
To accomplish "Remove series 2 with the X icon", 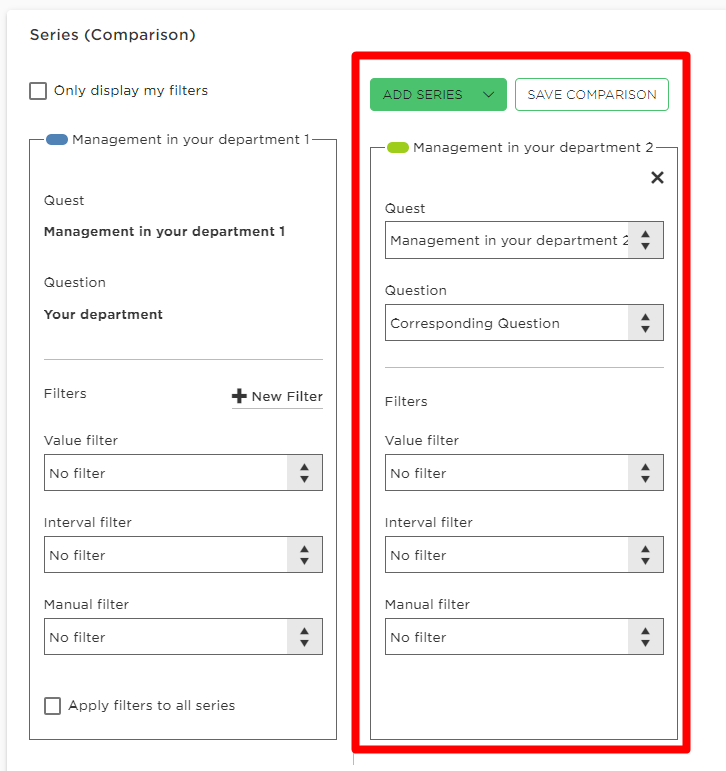I will tap(657, 178).
